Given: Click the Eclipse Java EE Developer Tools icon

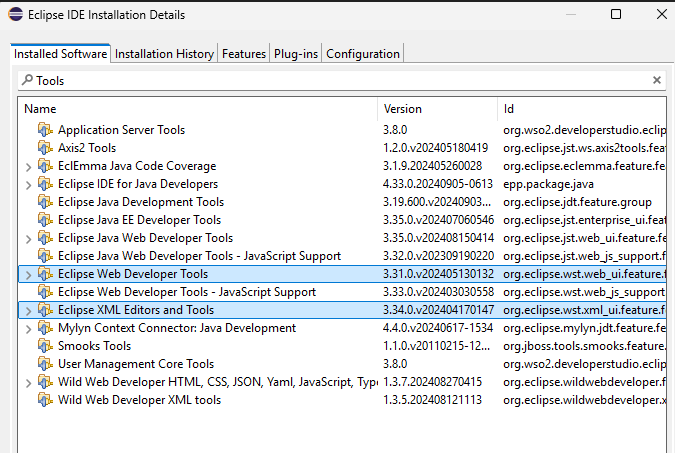Looking at the screenshot, I should 45,220.
